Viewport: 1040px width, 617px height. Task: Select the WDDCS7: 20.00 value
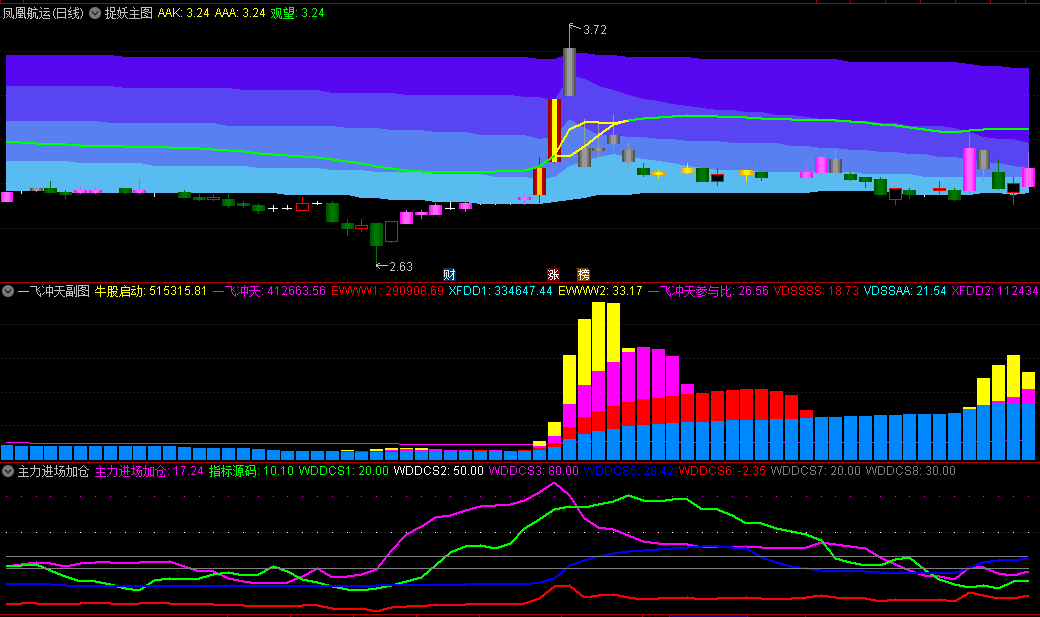[x=816, y=471]
